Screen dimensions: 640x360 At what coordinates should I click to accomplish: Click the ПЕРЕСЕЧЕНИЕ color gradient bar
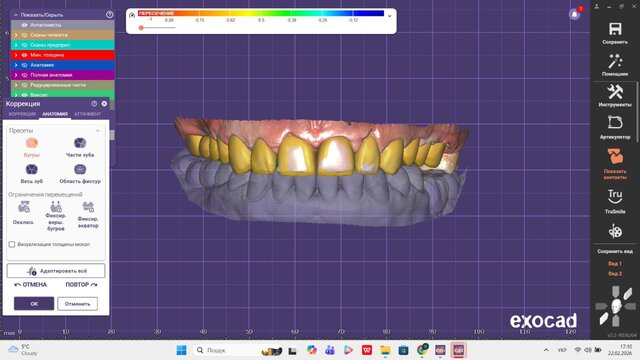click(261, 13)
